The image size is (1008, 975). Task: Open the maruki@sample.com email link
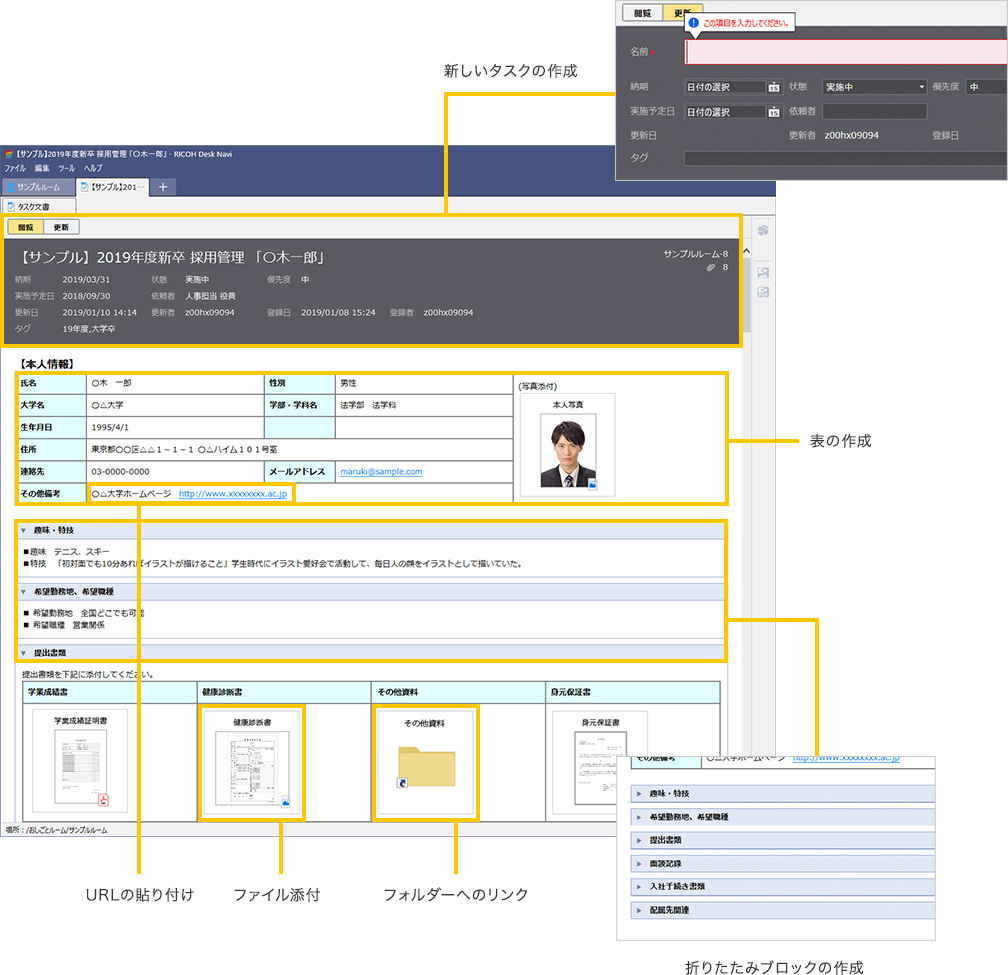tap(381, 472)
